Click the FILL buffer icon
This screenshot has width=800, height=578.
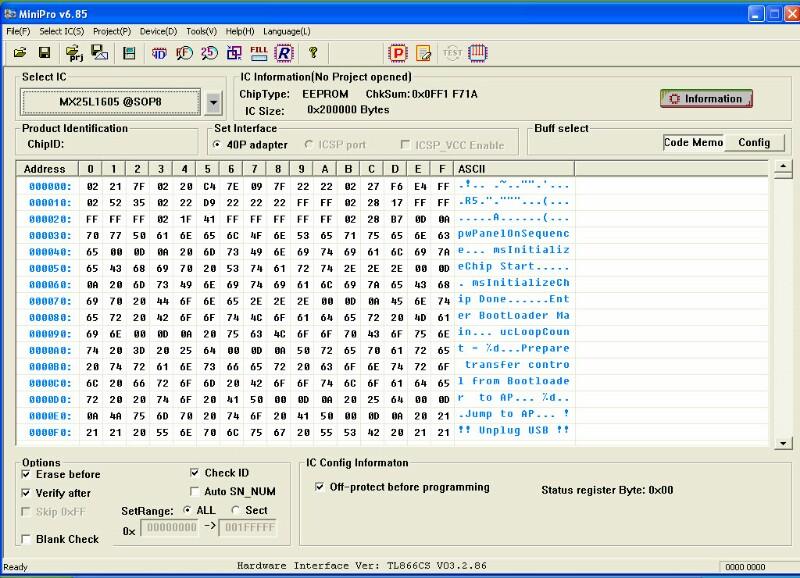[259, 53]
